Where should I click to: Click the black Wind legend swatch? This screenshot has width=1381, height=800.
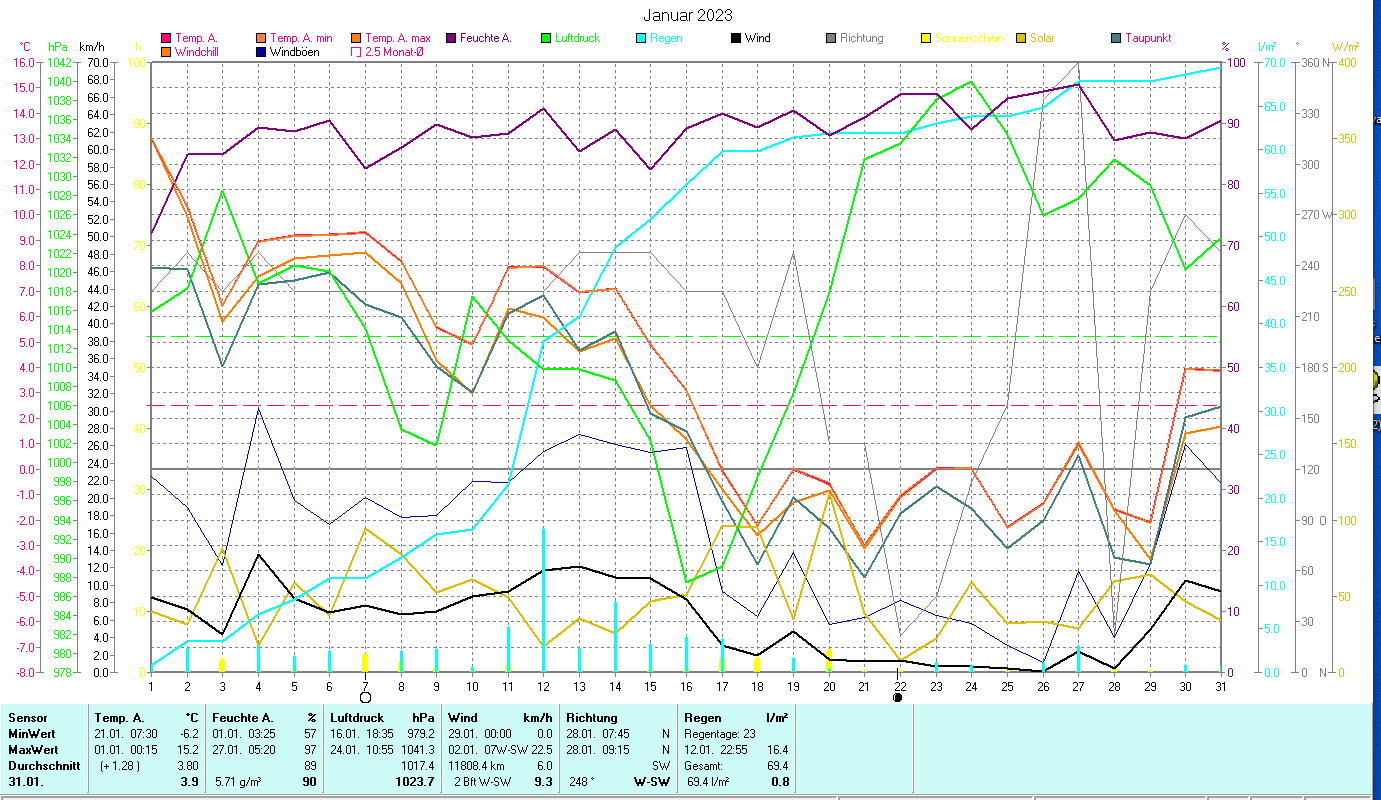click(735, 38)
